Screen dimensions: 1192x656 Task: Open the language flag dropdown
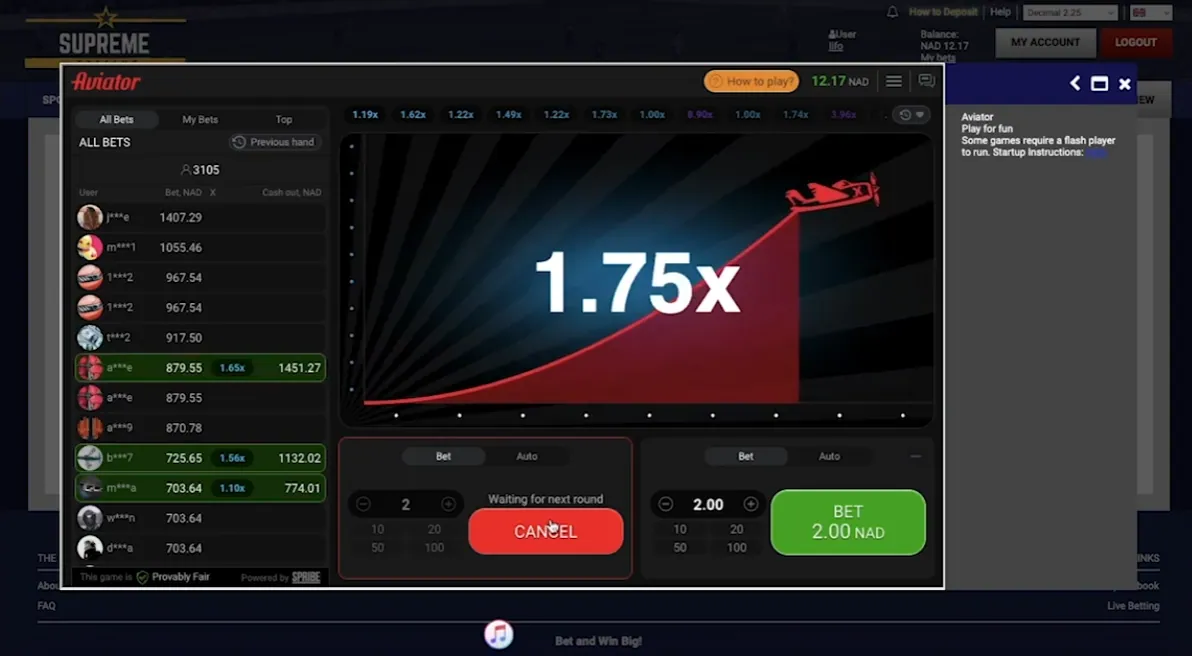click(x=1150, y=12)
